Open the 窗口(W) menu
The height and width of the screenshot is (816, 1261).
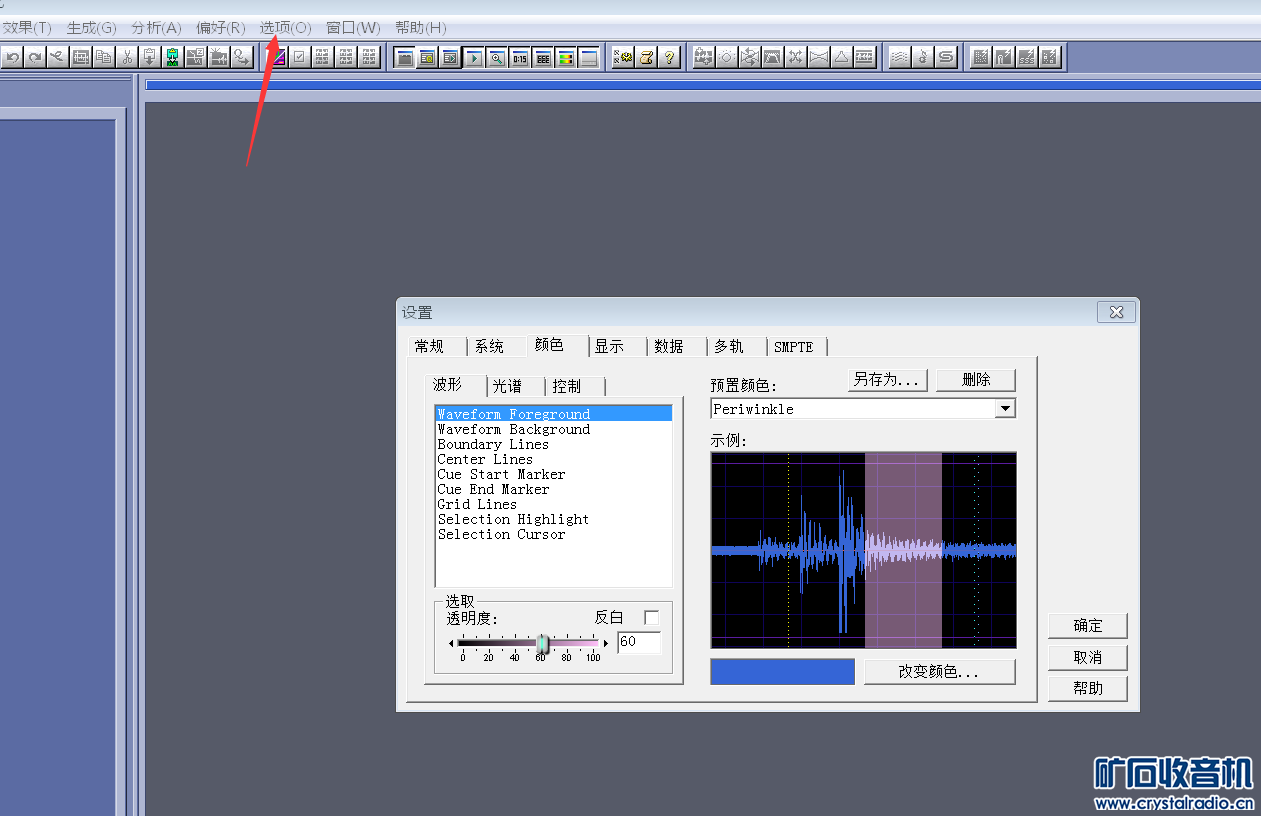tap(353, 27)
